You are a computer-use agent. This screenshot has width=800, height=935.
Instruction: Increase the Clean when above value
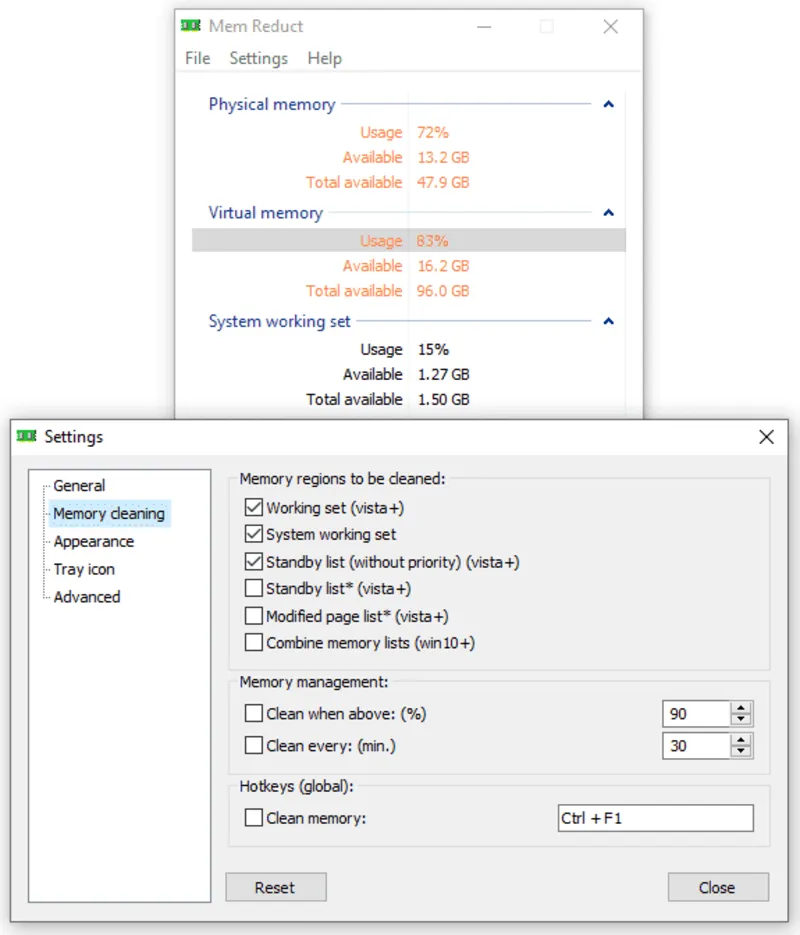[x=741, y=708]
